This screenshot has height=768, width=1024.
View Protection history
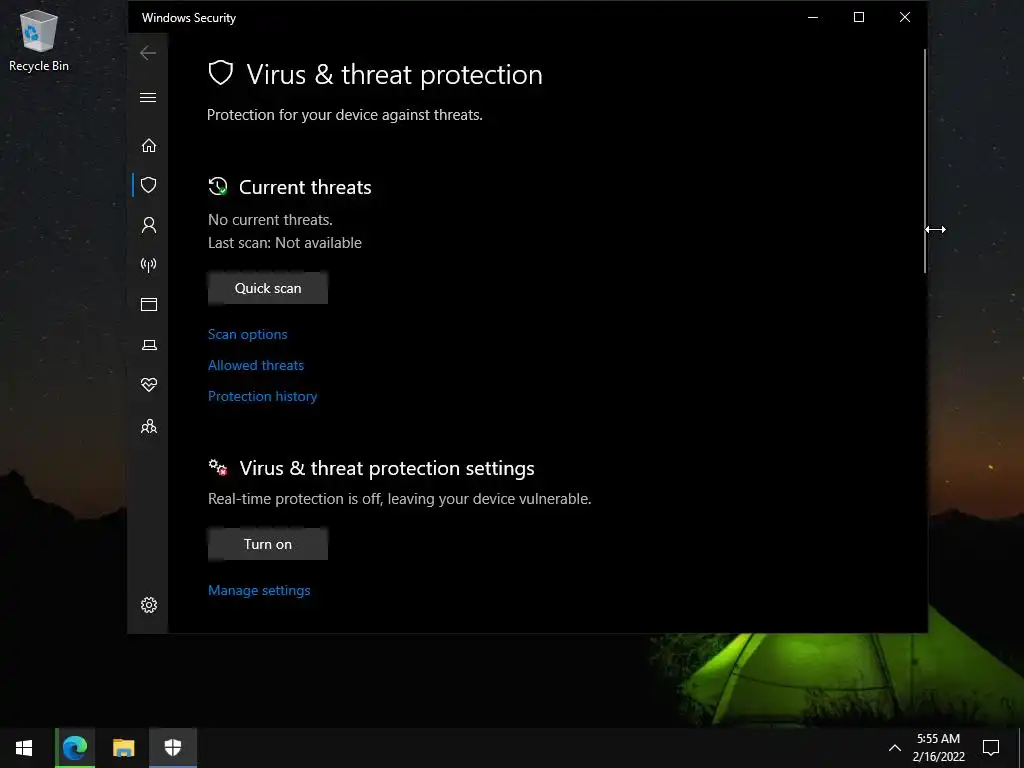point(263,396)
